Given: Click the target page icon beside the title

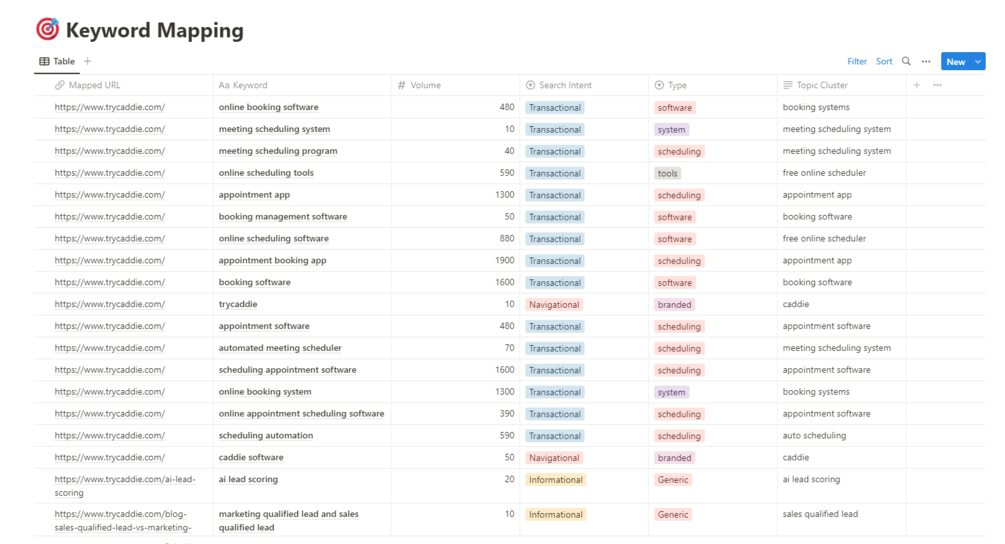Looking at the screenshot, I should tap(47, 29).
